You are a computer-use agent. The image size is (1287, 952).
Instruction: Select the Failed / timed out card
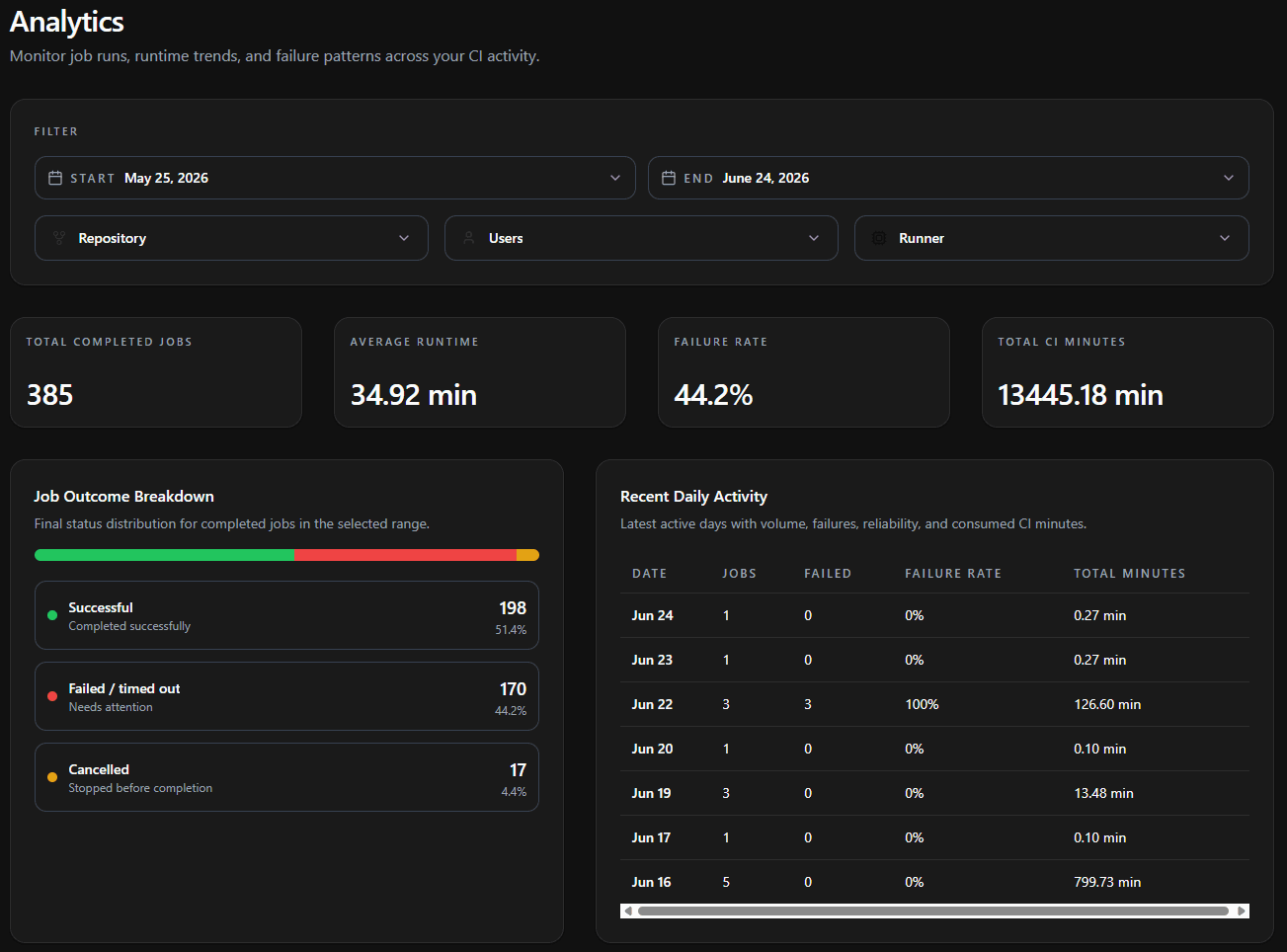coord(286,696)
